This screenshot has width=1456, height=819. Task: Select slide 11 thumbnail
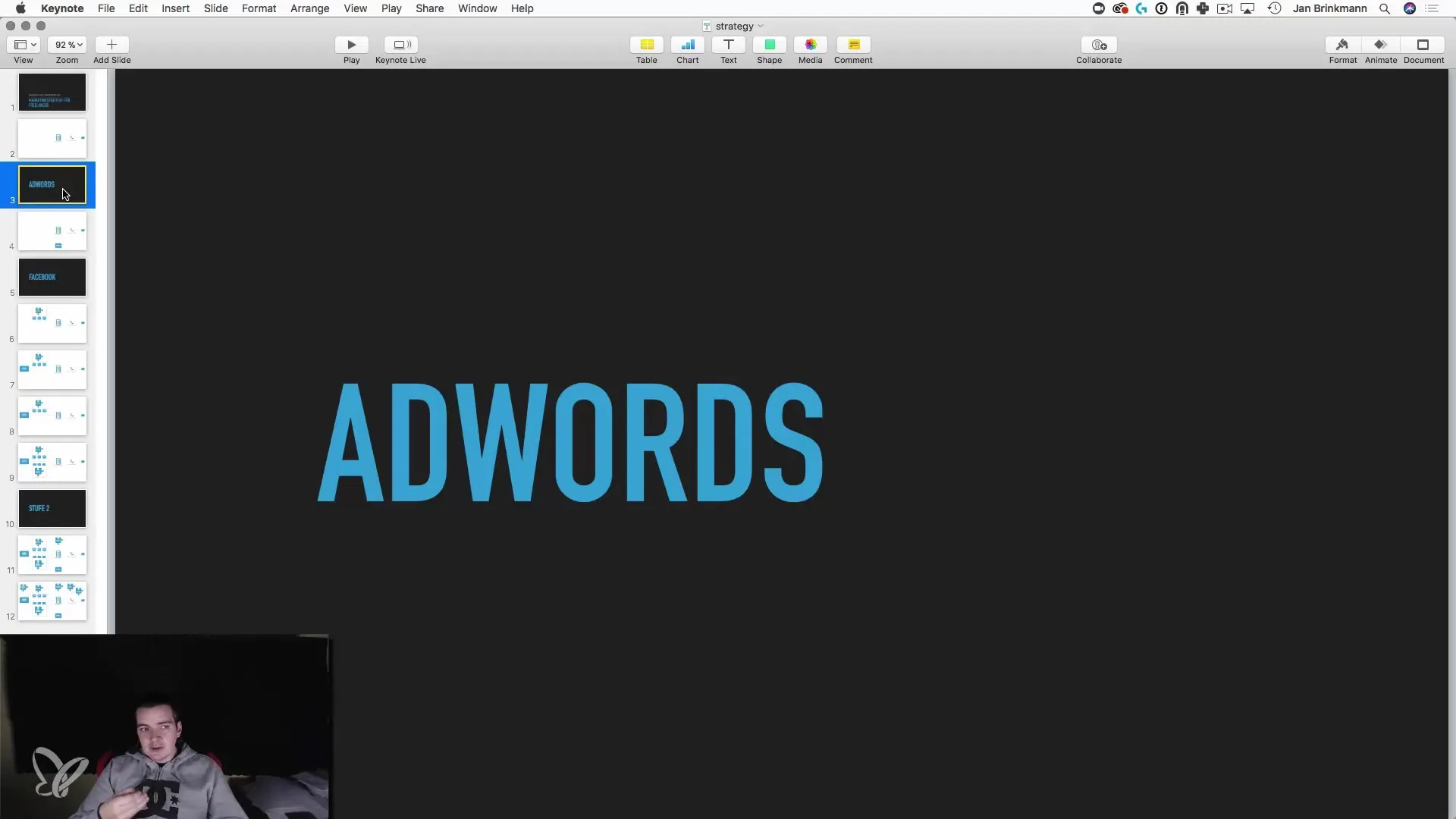pos(52,555)
